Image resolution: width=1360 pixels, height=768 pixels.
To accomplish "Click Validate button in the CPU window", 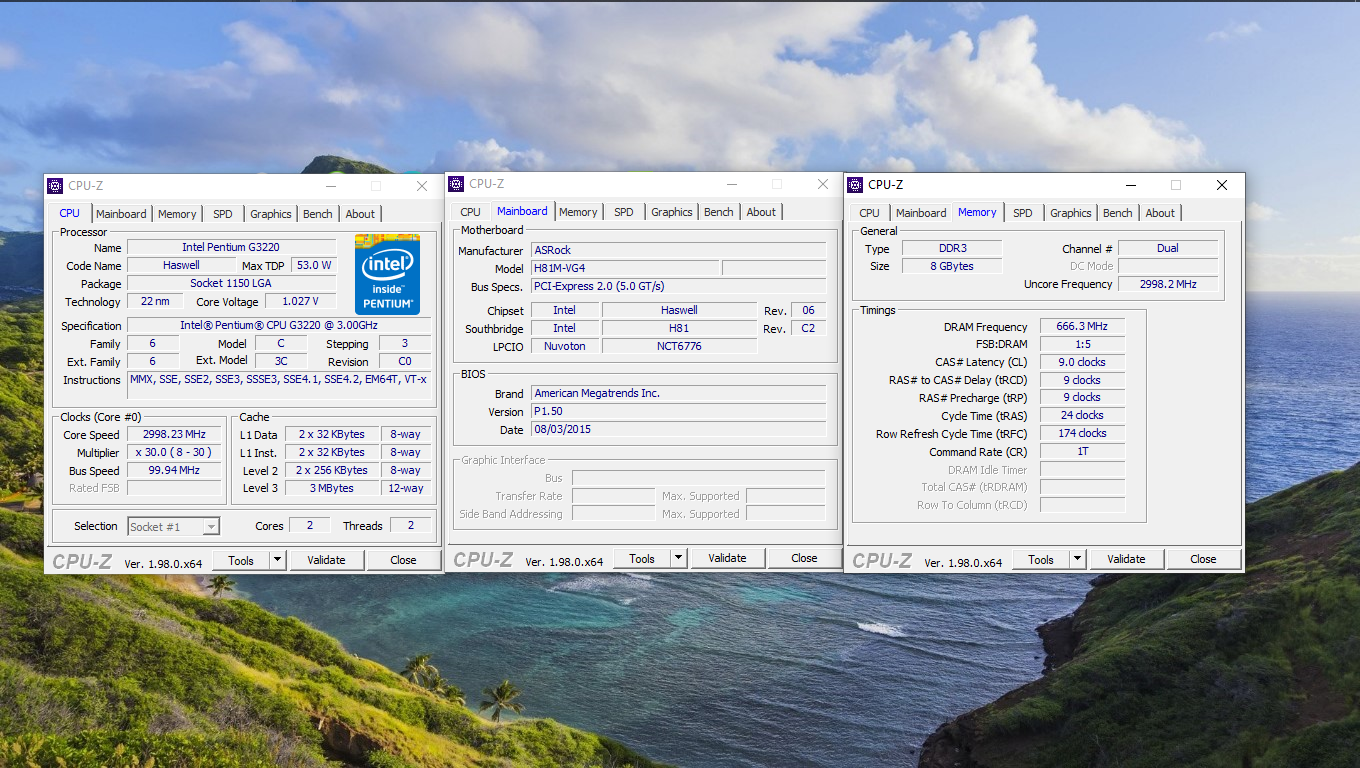I will pos(326,560).
